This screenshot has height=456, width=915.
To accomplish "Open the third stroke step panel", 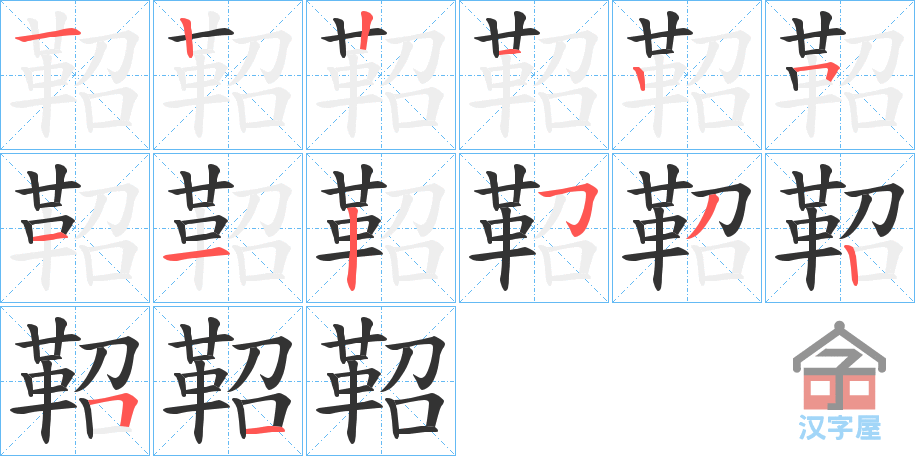I will [380, 75].
